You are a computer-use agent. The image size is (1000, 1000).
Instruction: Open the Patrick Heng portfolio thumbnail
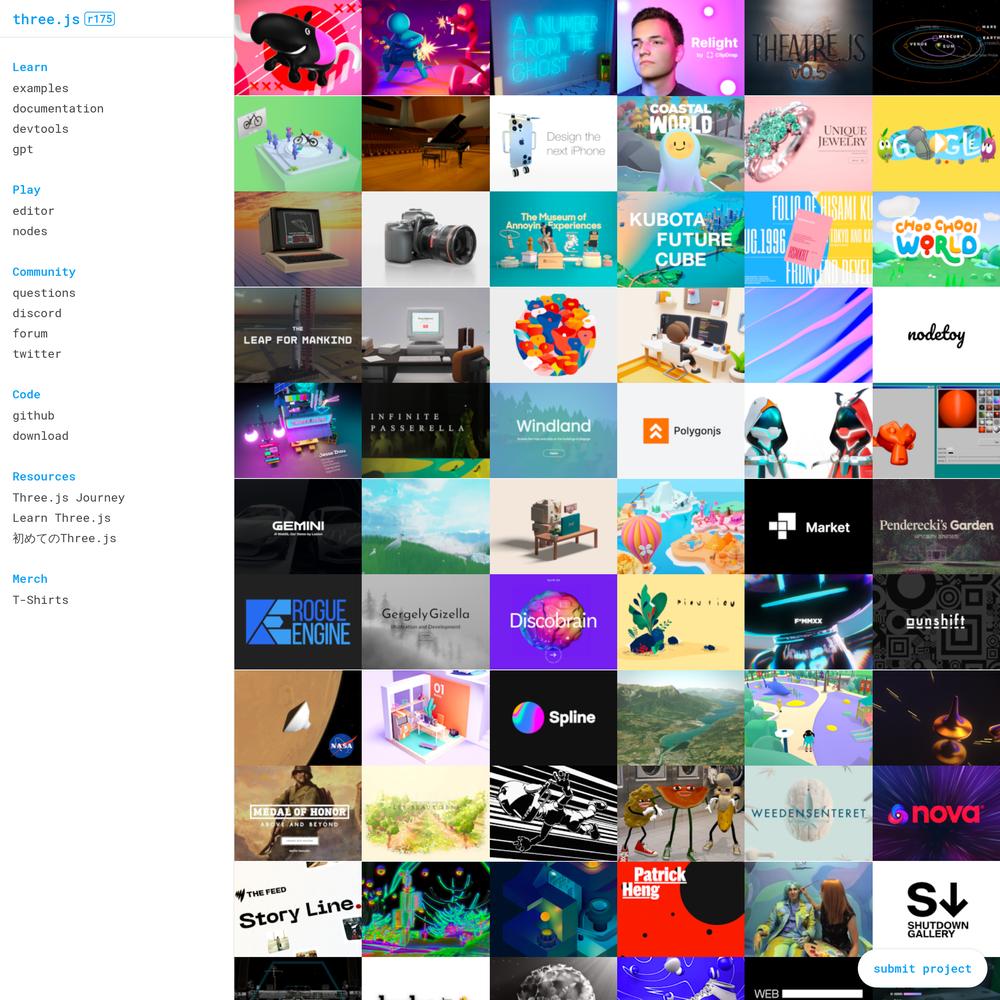click(x=680, y=909)
